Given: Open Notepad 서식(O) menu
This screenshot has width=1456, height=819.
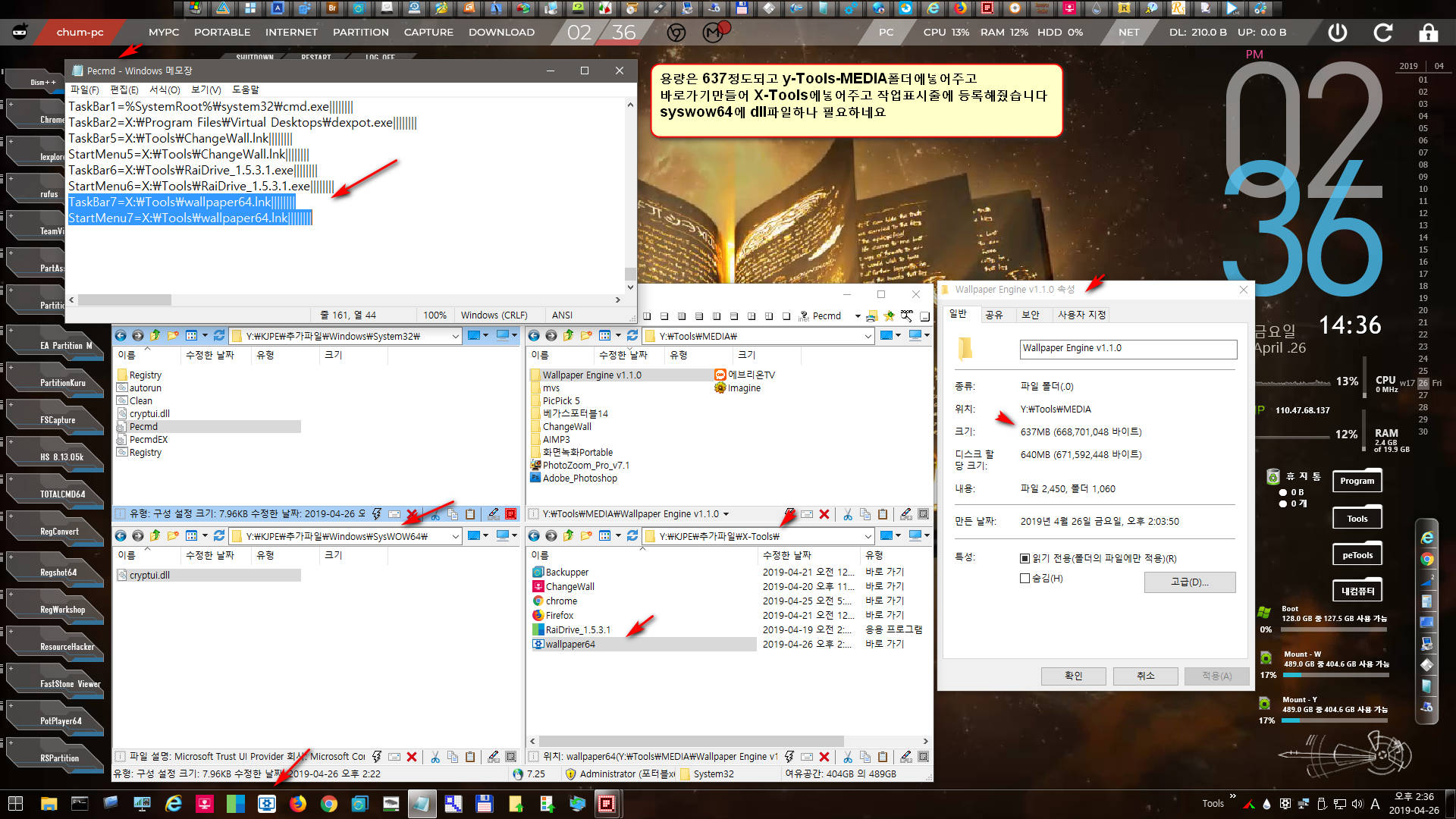Looking at the screenshot, I should (x=165, y=89).
